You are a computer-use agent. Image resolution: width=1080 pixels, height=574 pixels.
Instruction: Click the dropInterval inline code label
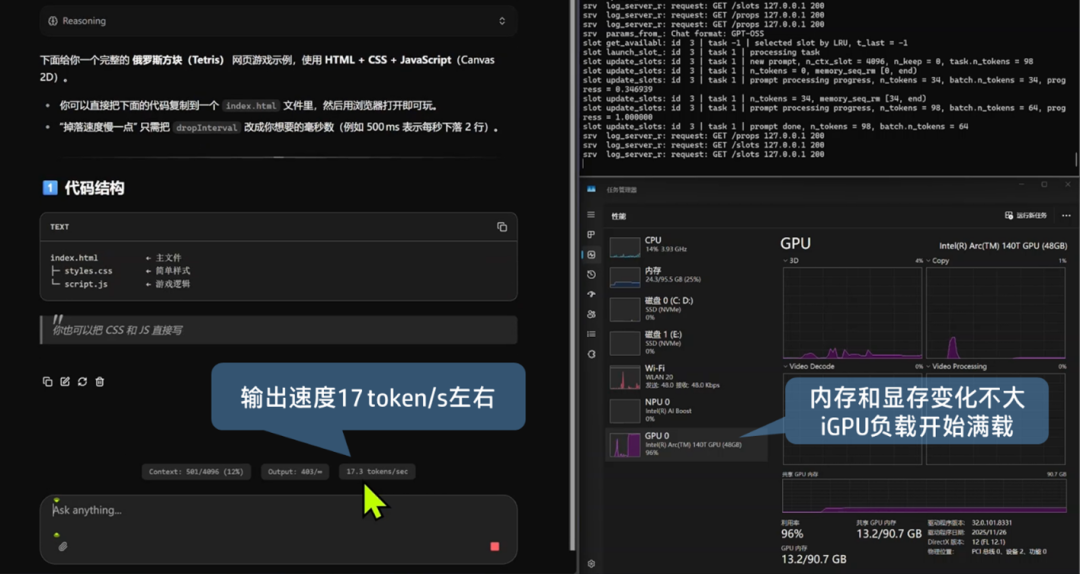[x=207, y=127]
